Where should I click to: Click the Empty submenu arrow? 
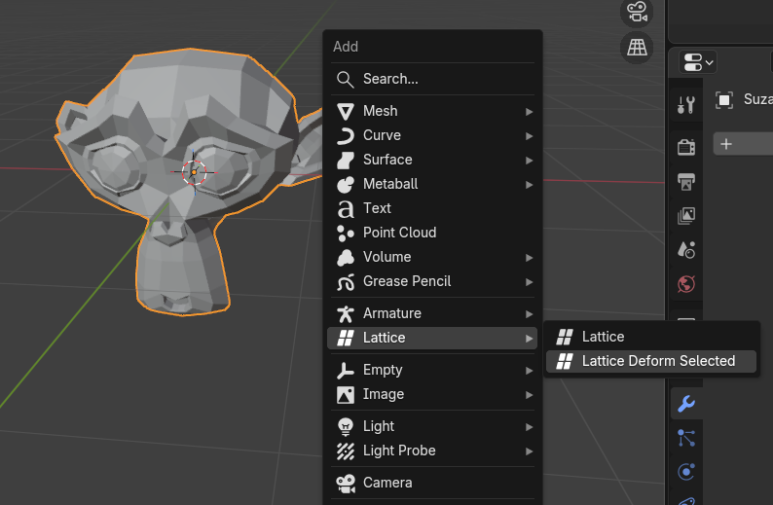point(529,371)
